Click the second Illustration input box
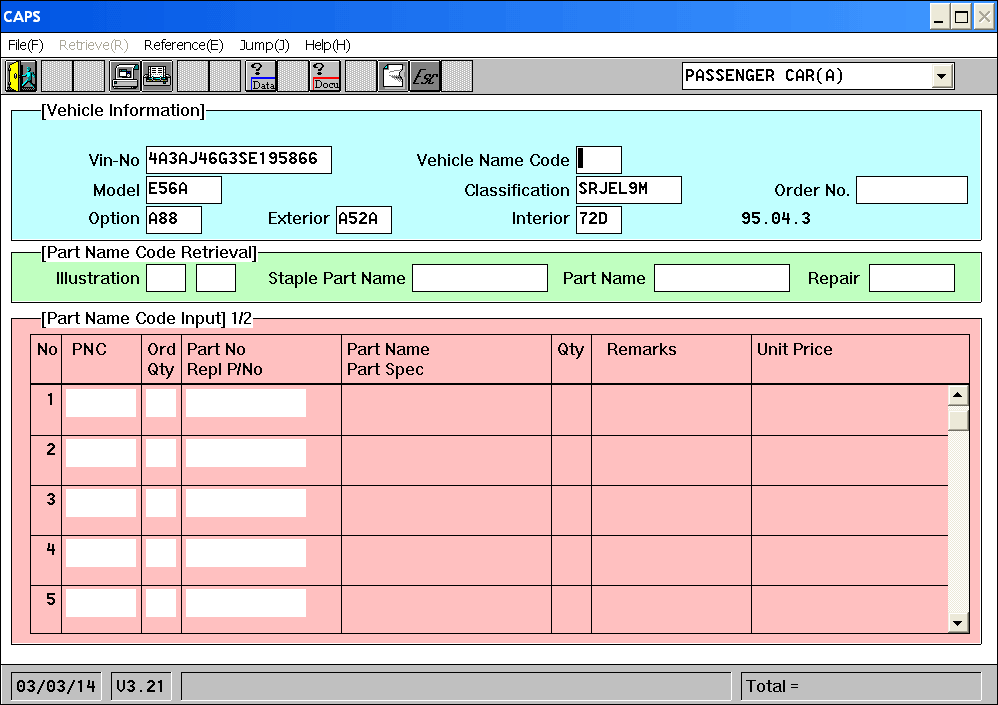The height and width of the screenshot is (705, 998). coord(216,278)
